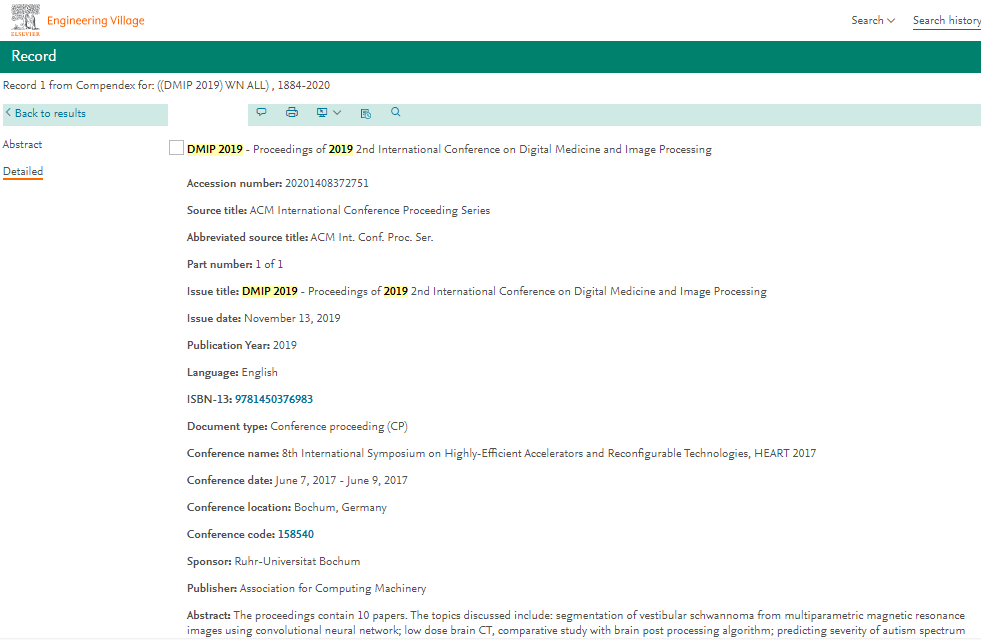
Task: Click the Record page header
Action: 34,56
